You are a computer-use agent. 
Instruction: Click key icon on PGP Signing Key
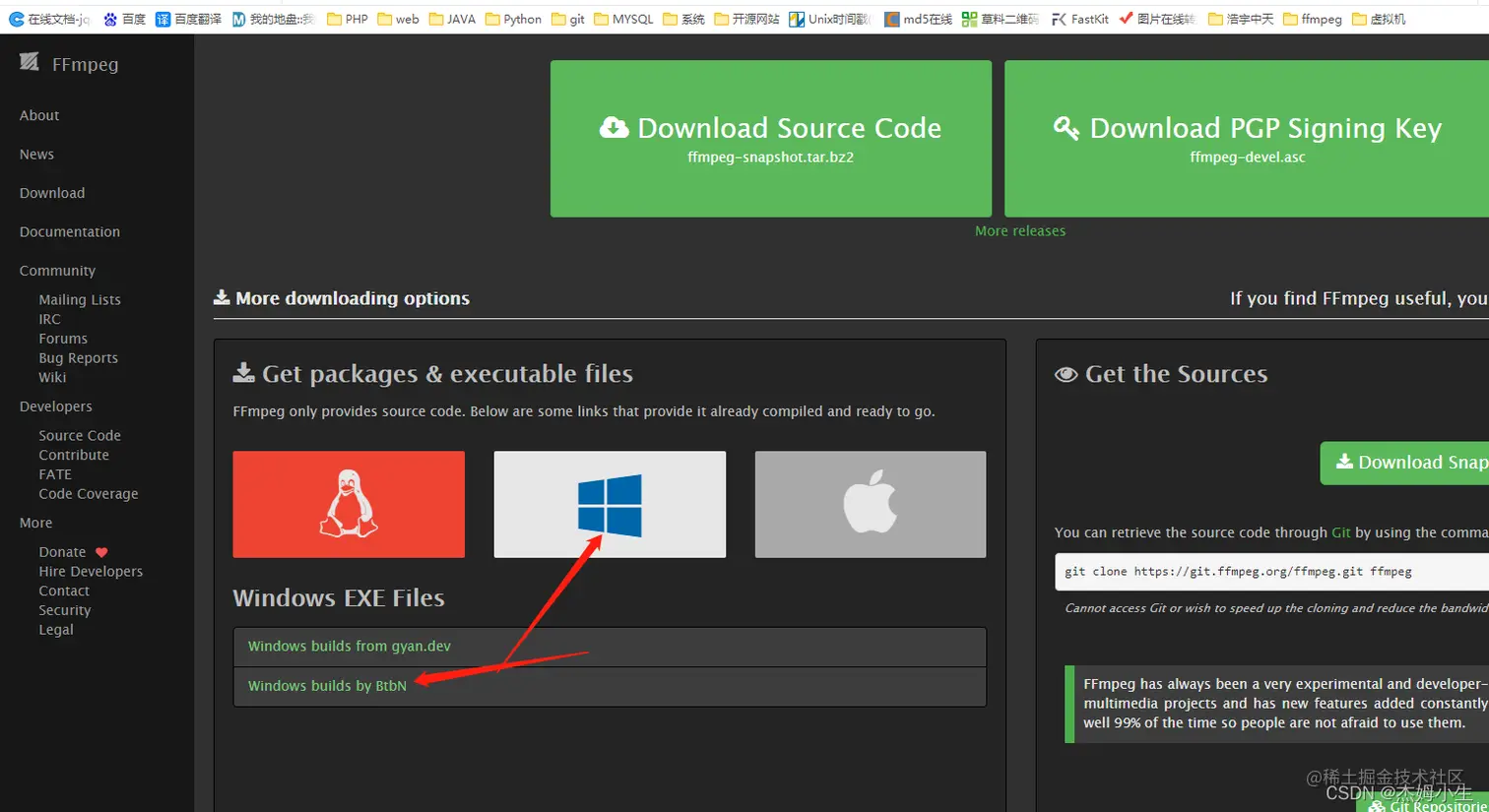(x=1067, y=128)
